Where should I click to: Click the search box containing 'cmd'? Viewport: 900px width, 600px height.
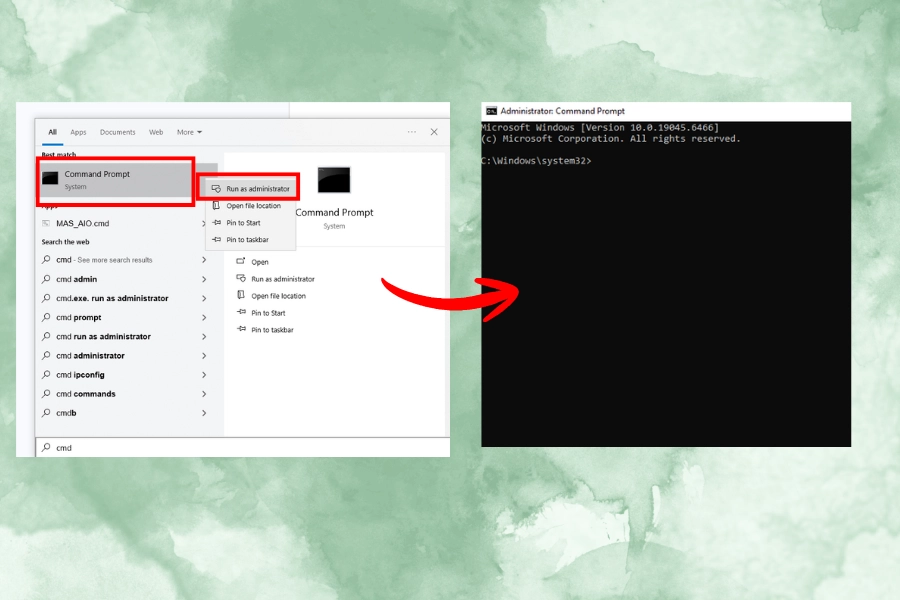[x=243, y=447]
